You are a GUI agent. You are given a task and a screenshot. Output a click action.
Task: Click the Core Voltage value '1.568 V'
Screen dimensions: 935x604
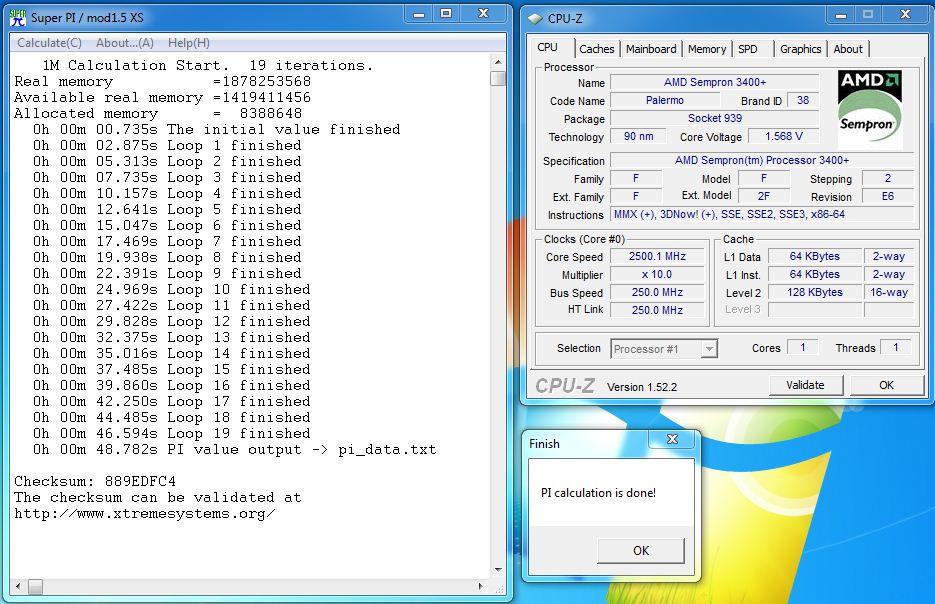(x=784, y=137)
